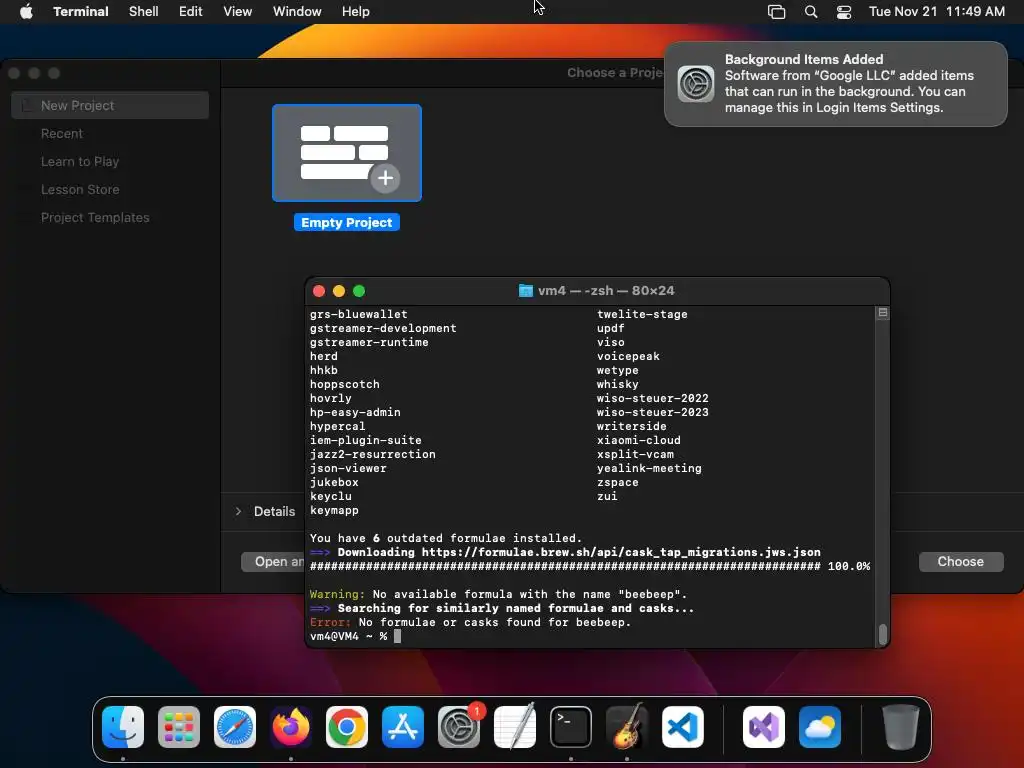1024x768 pixels.
Task: Open Launchpad in the Dock
Action: [x=179, y=727]
